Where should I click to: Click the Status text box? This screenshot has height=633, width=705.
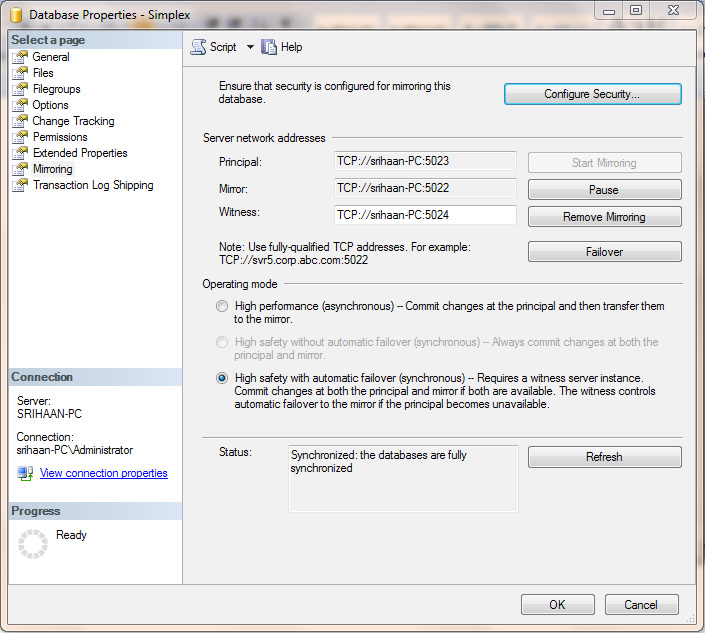pos(403,479)
